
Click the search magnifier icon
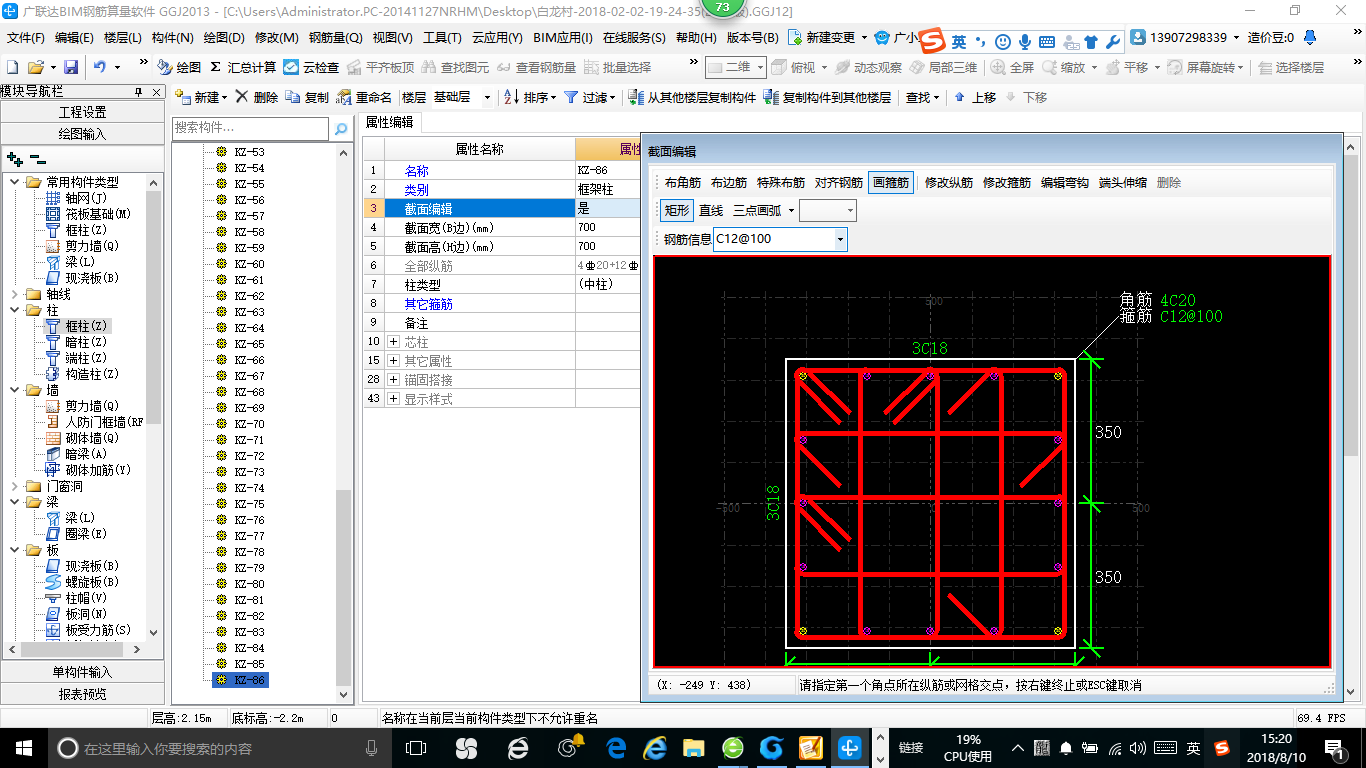point(341,128)
